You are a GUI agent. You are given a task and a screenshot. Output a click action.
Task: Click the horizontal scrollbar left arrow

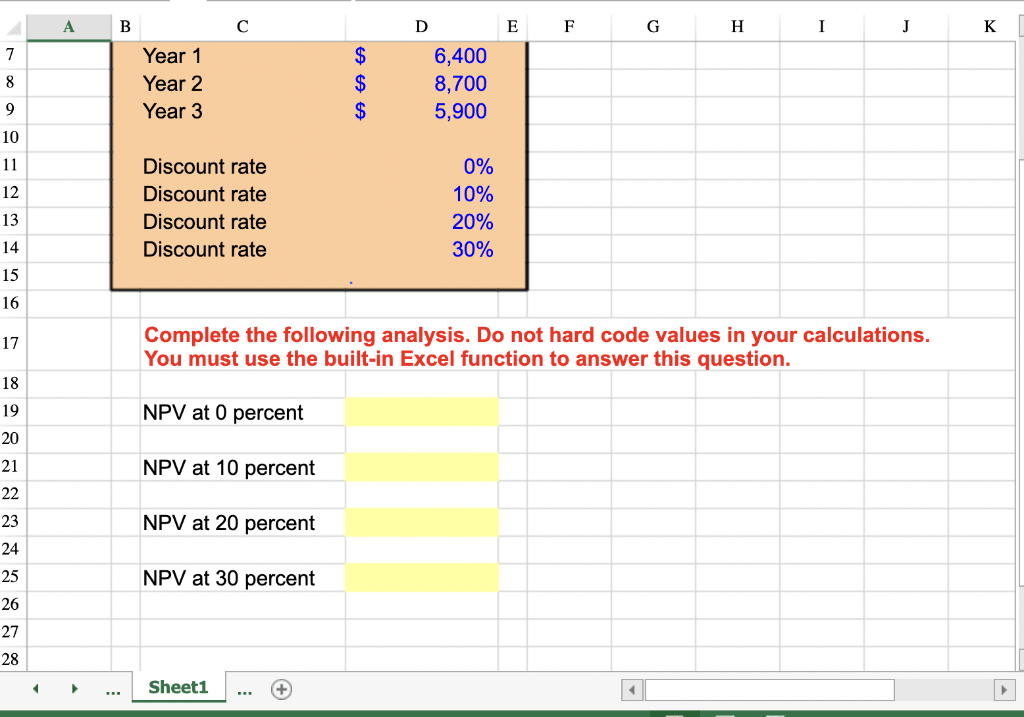click(x=631, y=690)
